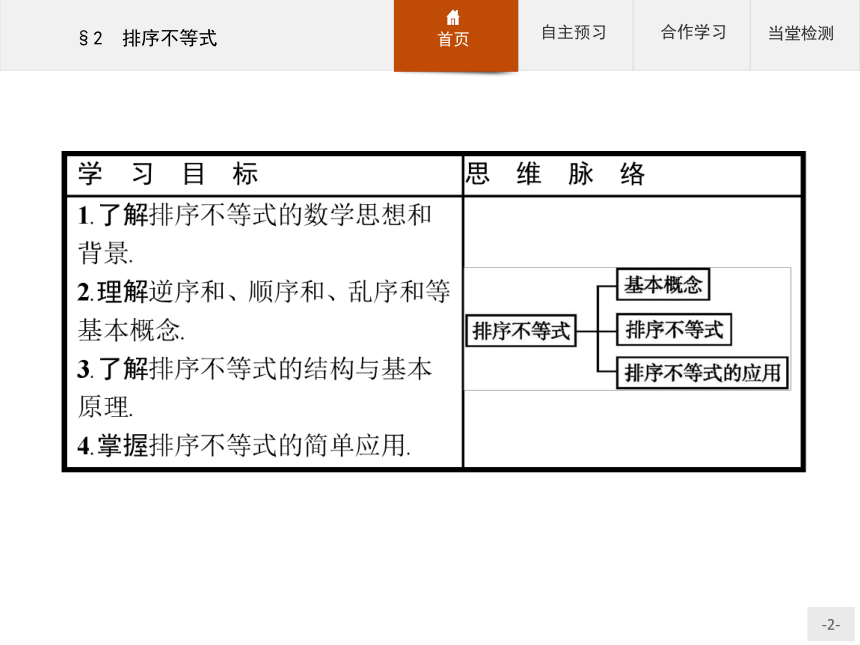Image resolution: width=860 pixels, height=645 pixels.
Task: Select the 学习目标 table header
Action: tap(168, 174)
